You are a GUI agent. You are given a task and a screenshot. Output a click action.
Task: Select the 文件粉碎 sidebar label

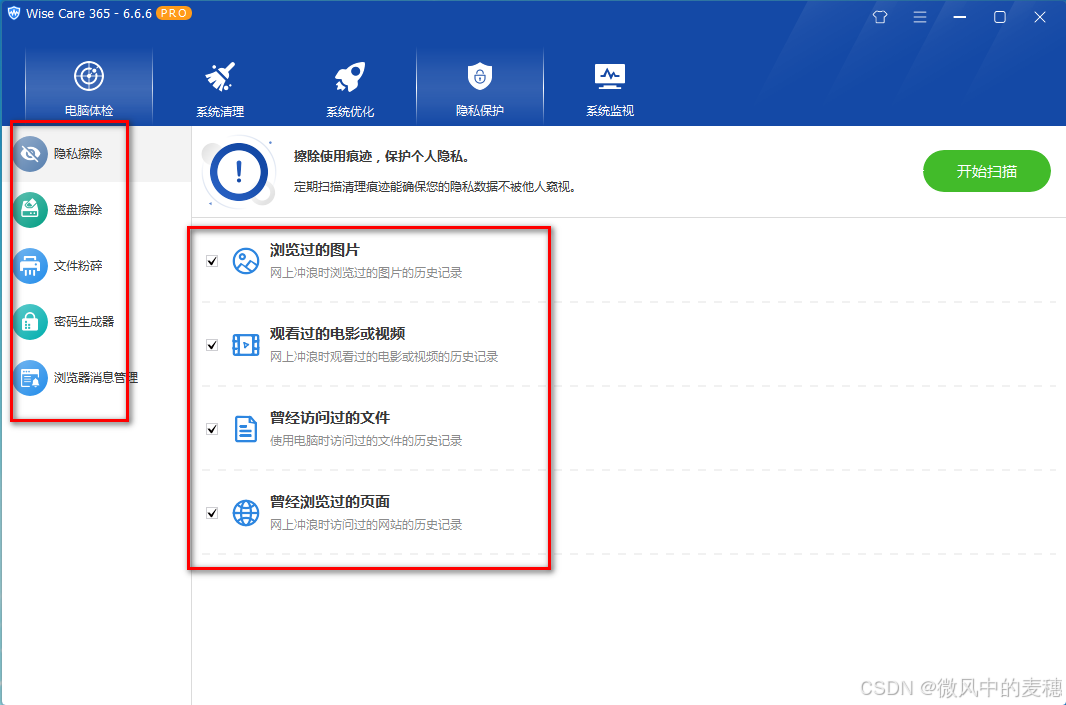pyautogui.click(x=78, y=265)
